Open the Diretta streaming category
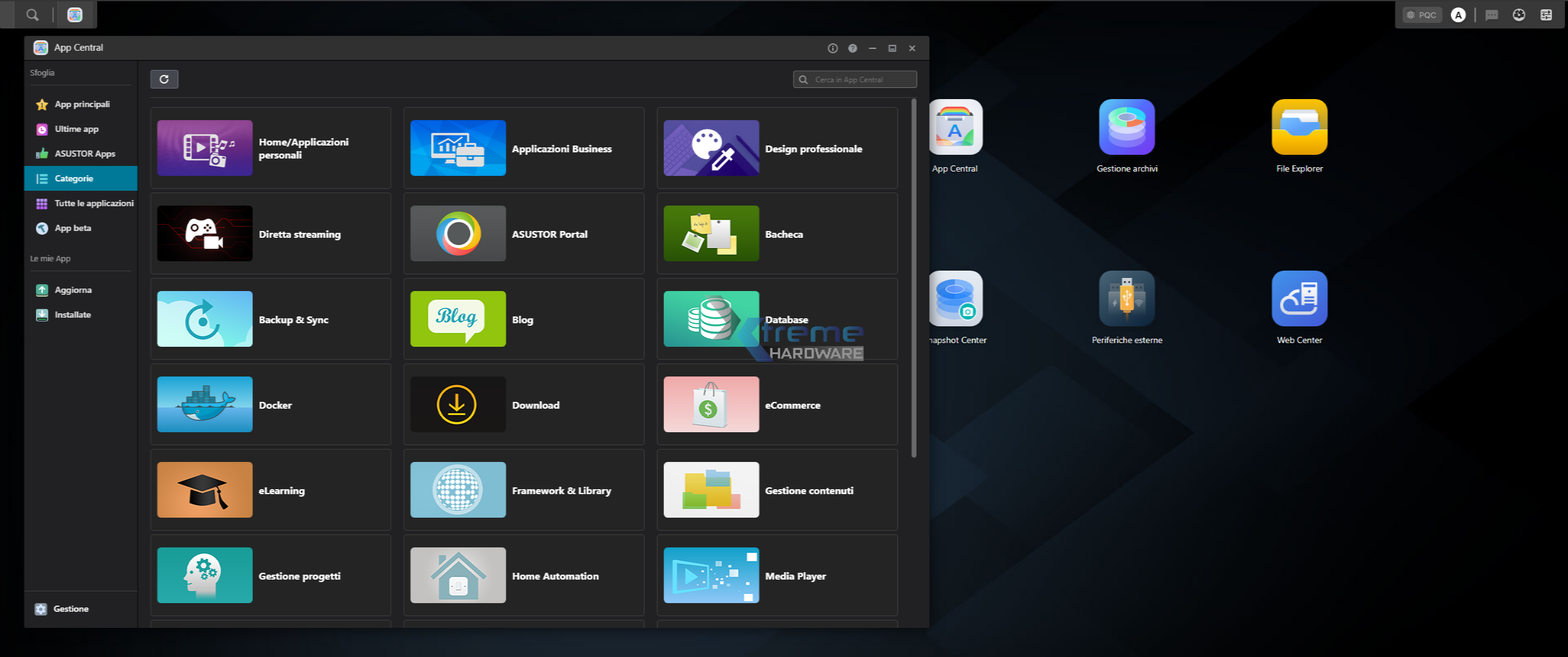Viewport: 1568px width, 657px height. point(271,233)
